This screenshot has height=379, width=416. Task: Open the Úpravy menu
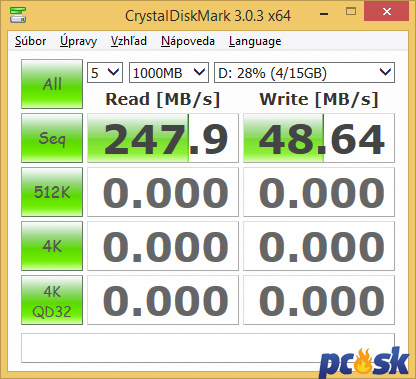tap(79, 41)
